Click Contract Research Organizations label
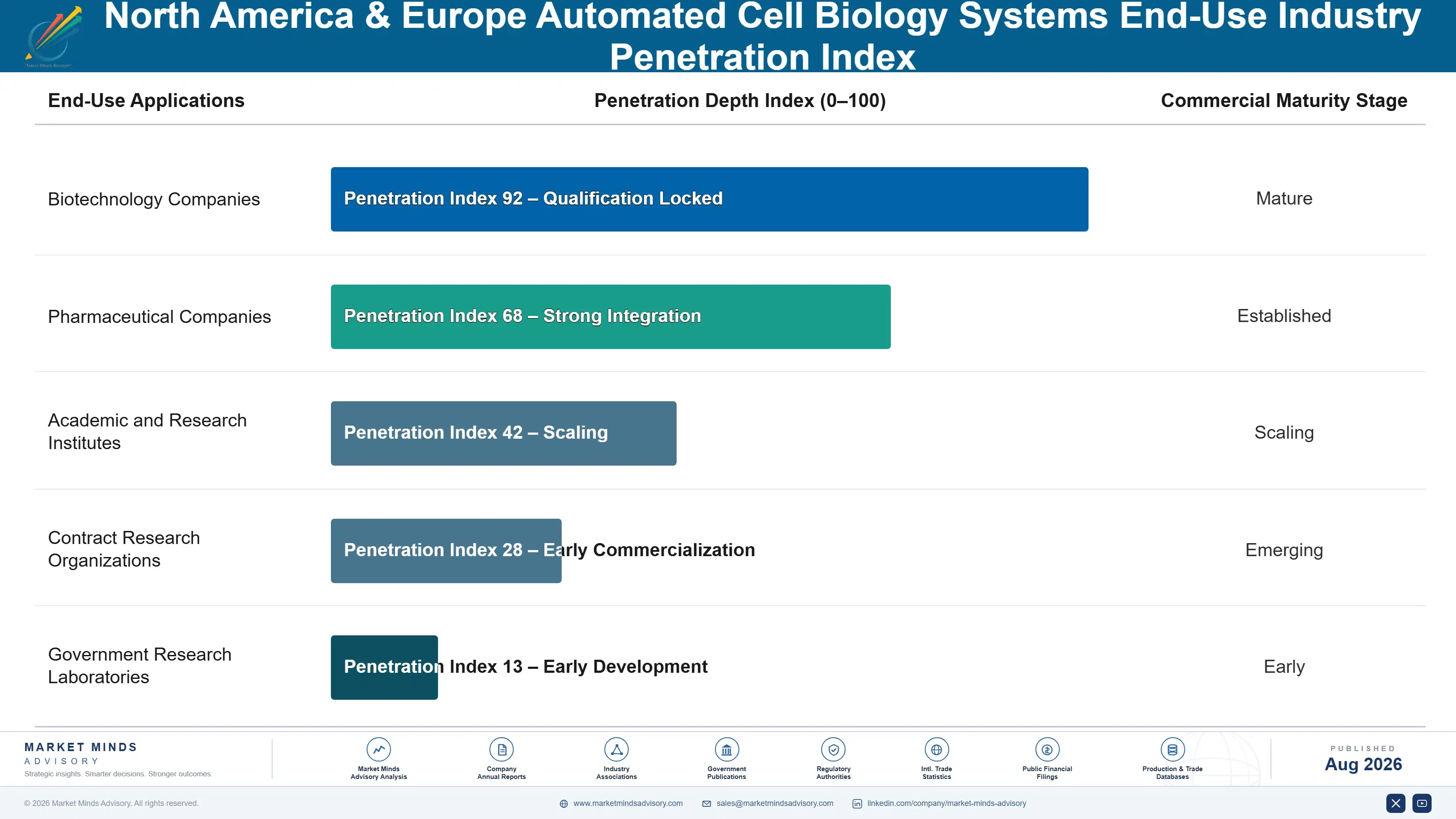The image size is (1456, 819). pyautogui.click(x=124, y=549)
